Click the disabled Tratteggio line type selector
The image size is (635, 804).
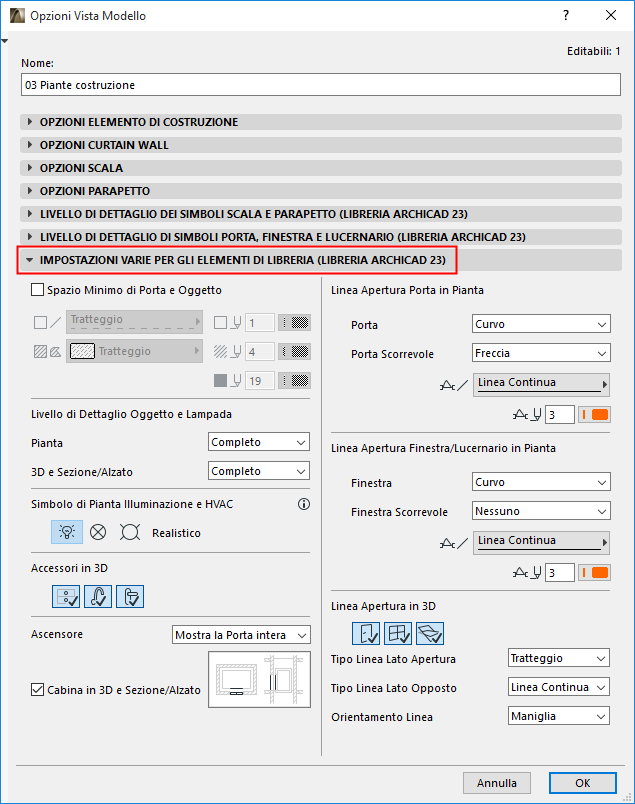134,322
